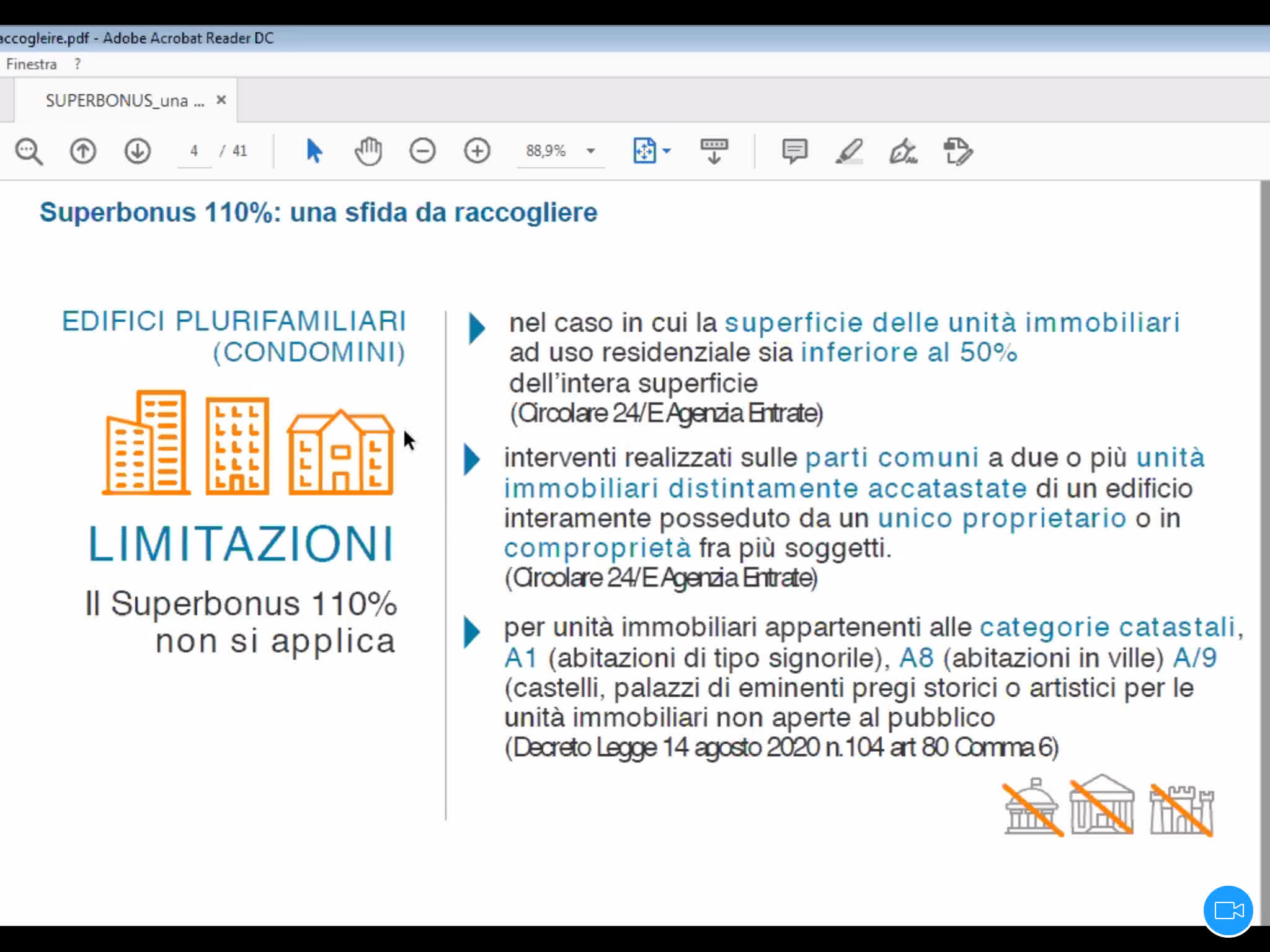Switch to the SUPERBONUS_una document tab

[x=125, y=100]
